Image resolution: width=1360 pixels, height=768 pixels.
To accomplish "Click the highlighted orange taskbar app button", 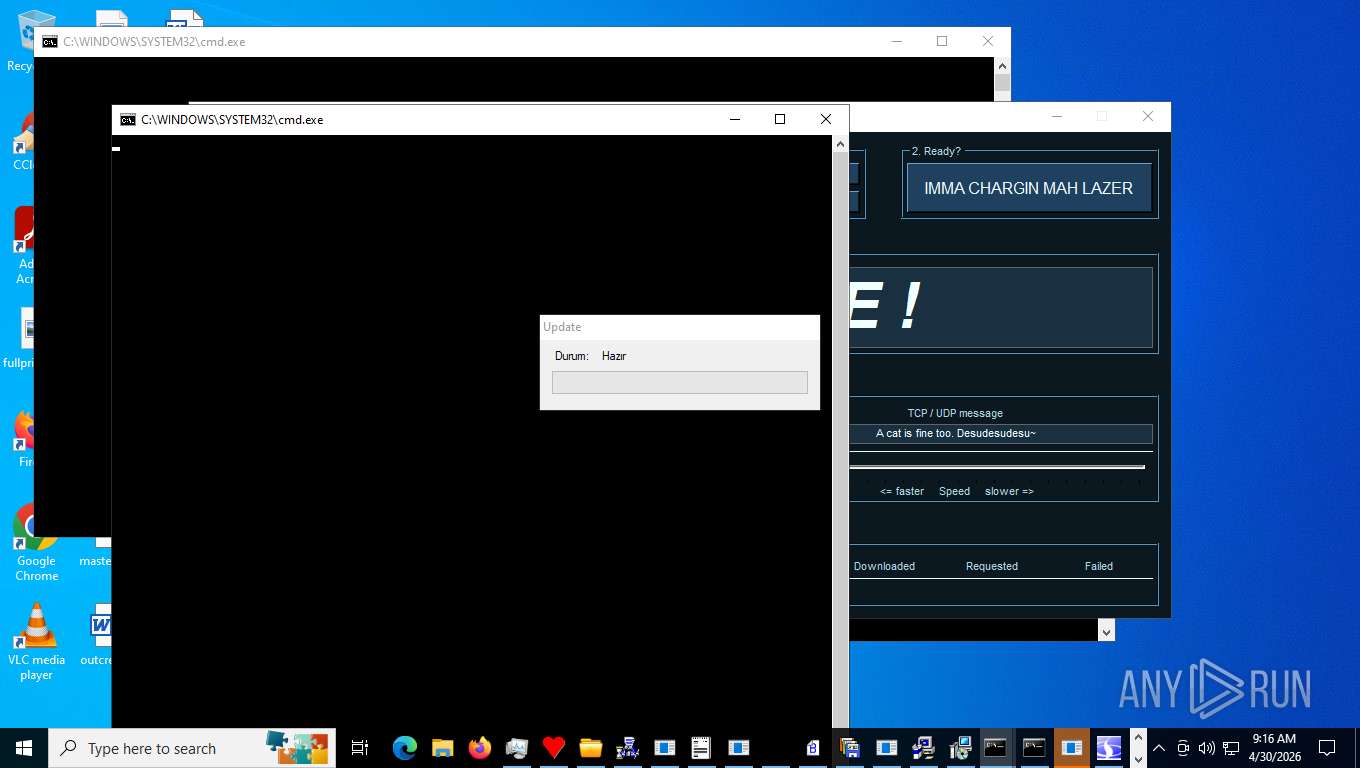I will pos(1072,748).
